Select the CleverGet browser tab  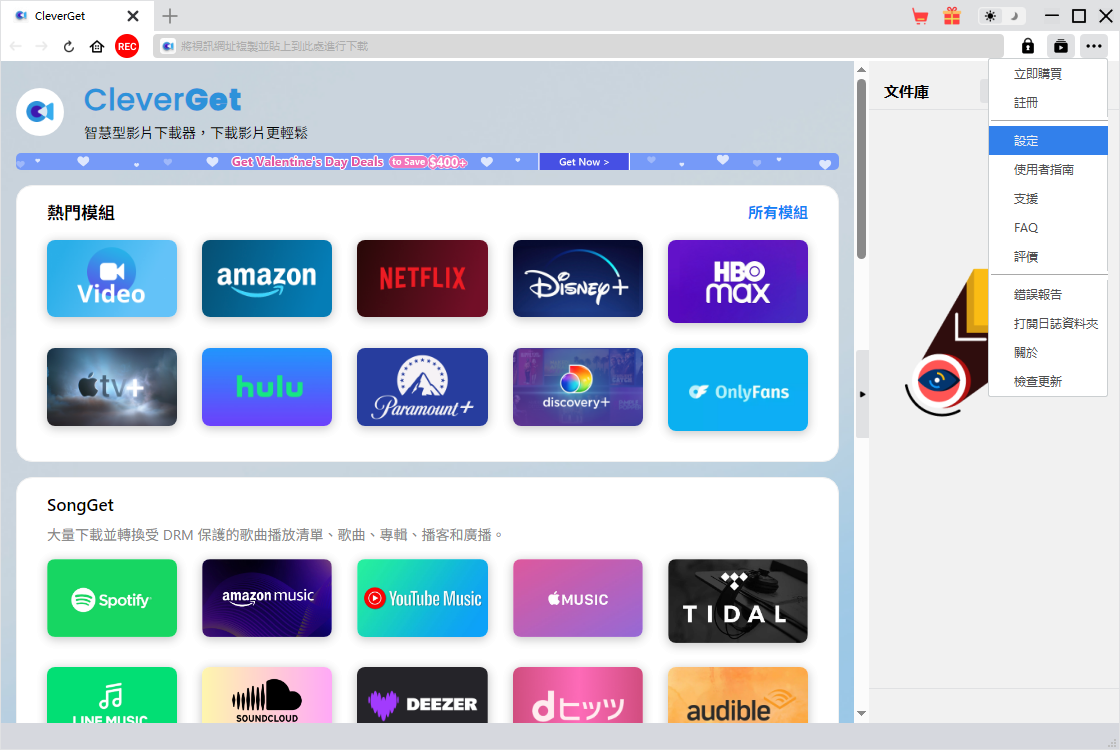coord(75,16)
